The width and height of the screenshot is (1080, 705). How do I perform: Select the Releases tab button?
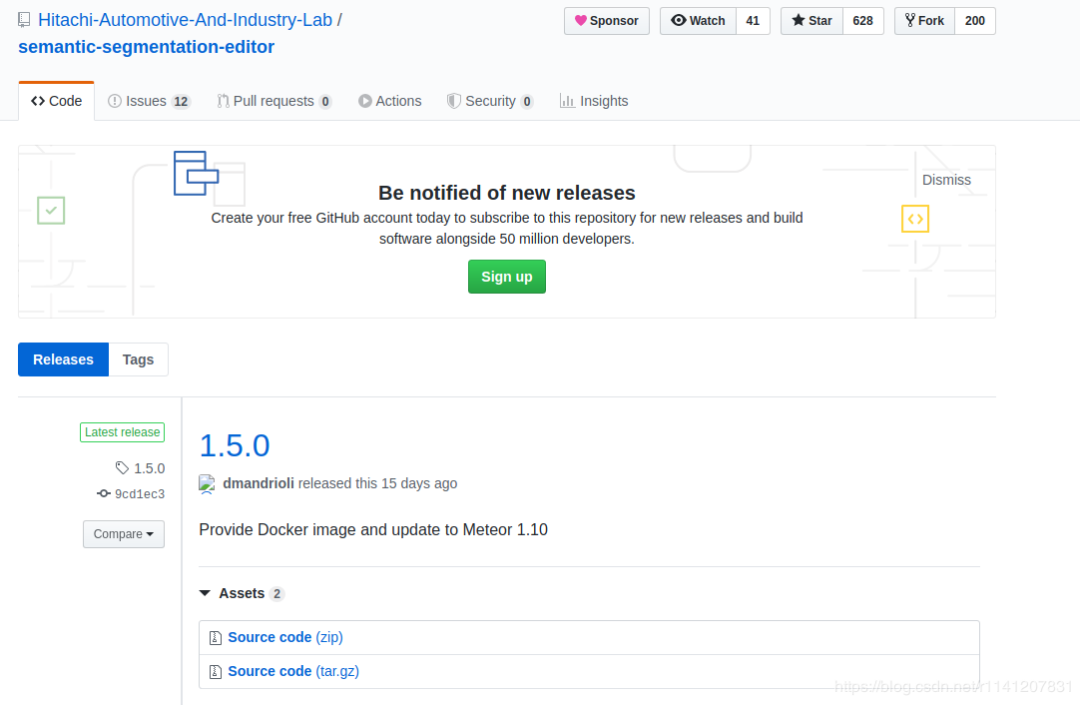point(63,359)
